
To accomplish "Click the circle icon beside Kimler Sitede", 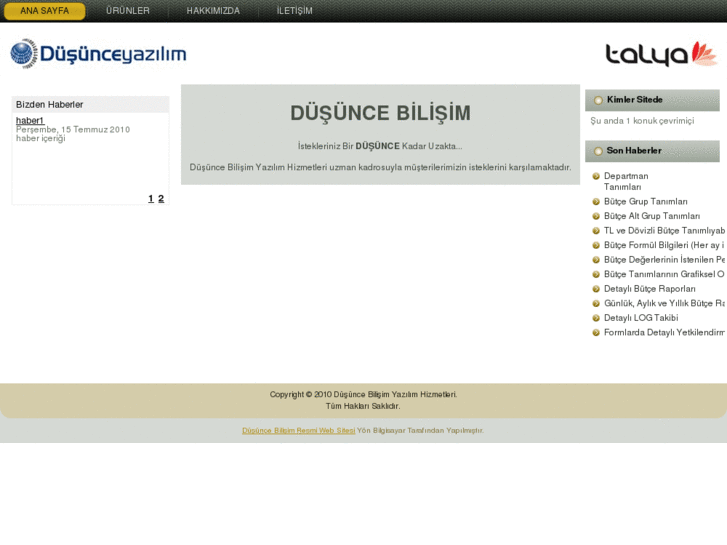I will [x=598, y=100].
